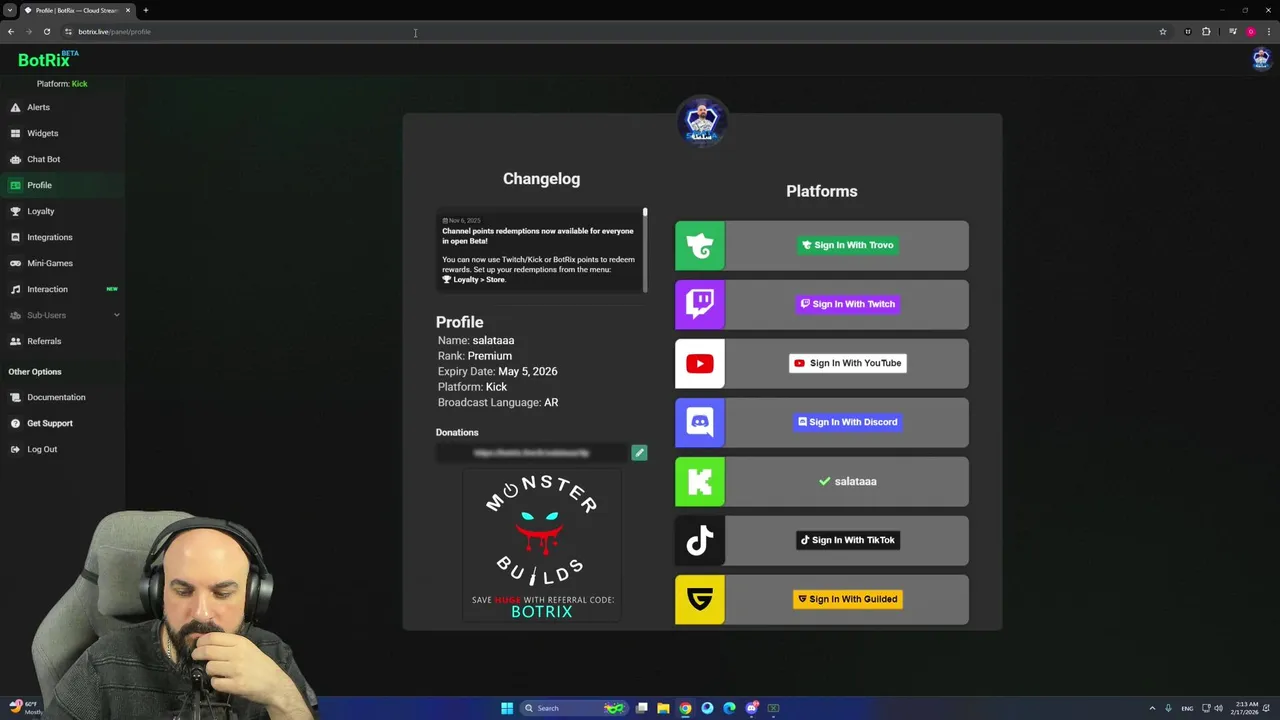Expand the Sub-Users chevron
This screenshot has width=1280, height=720.
coord(116,315)
